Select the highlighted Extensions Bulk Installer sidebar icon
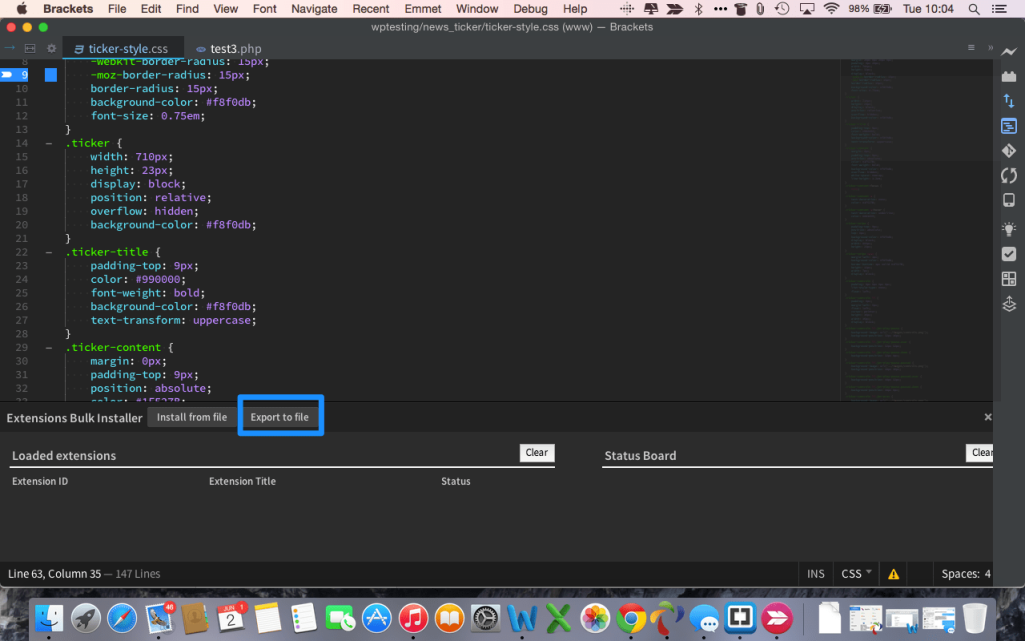The width and height of the screenshot is (1025, 641). (x=1009, y=126)
